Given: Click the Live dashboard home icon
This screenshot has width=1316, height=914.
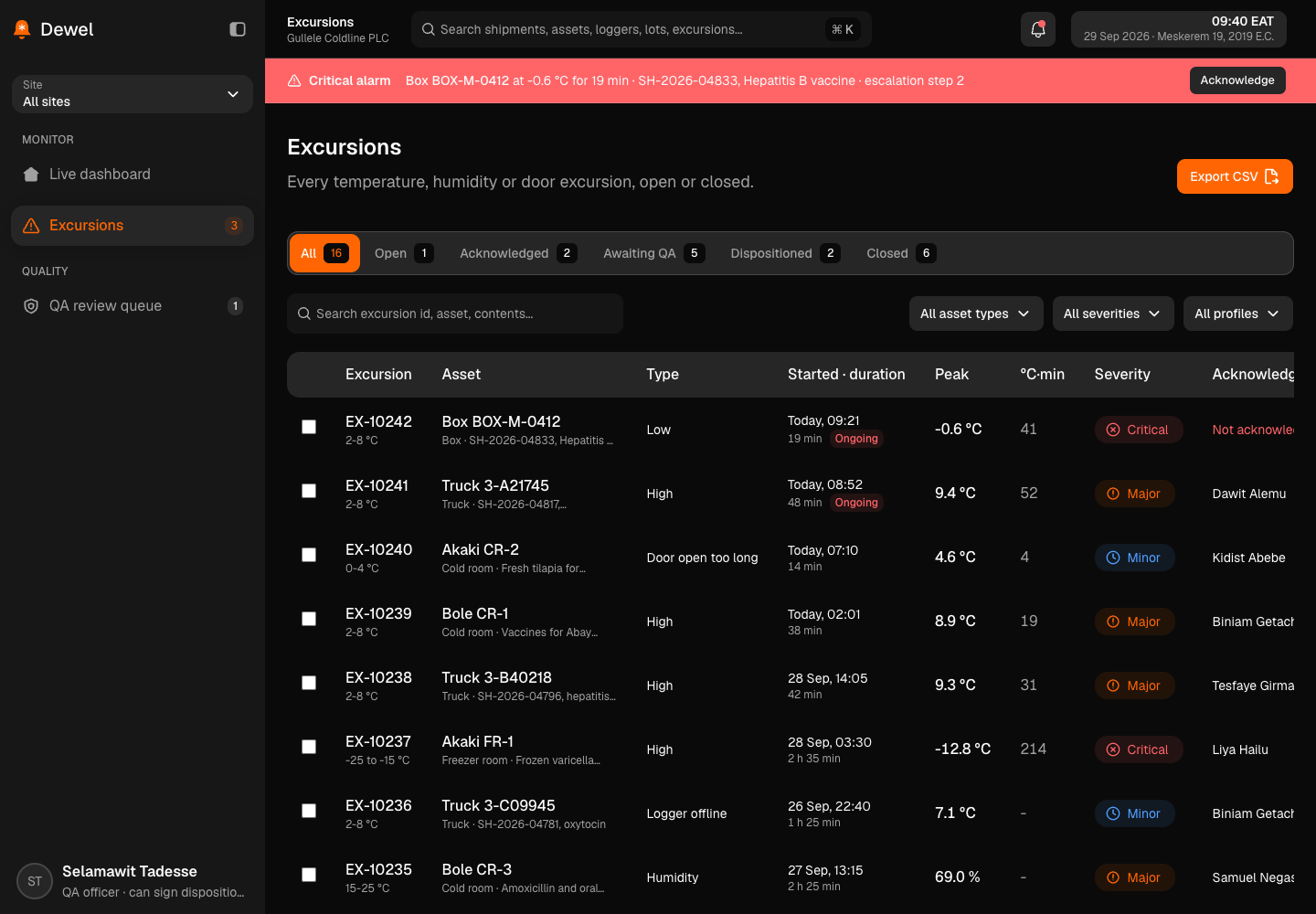Looking at the screenshot, I should 31,175.
